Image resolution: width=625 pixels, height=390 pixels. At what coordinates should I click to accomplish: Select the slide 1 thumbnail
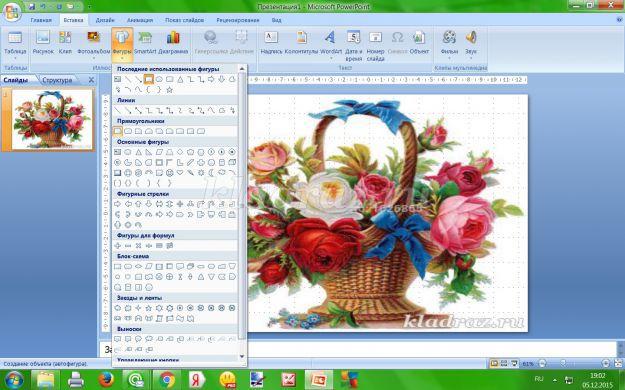52,119
